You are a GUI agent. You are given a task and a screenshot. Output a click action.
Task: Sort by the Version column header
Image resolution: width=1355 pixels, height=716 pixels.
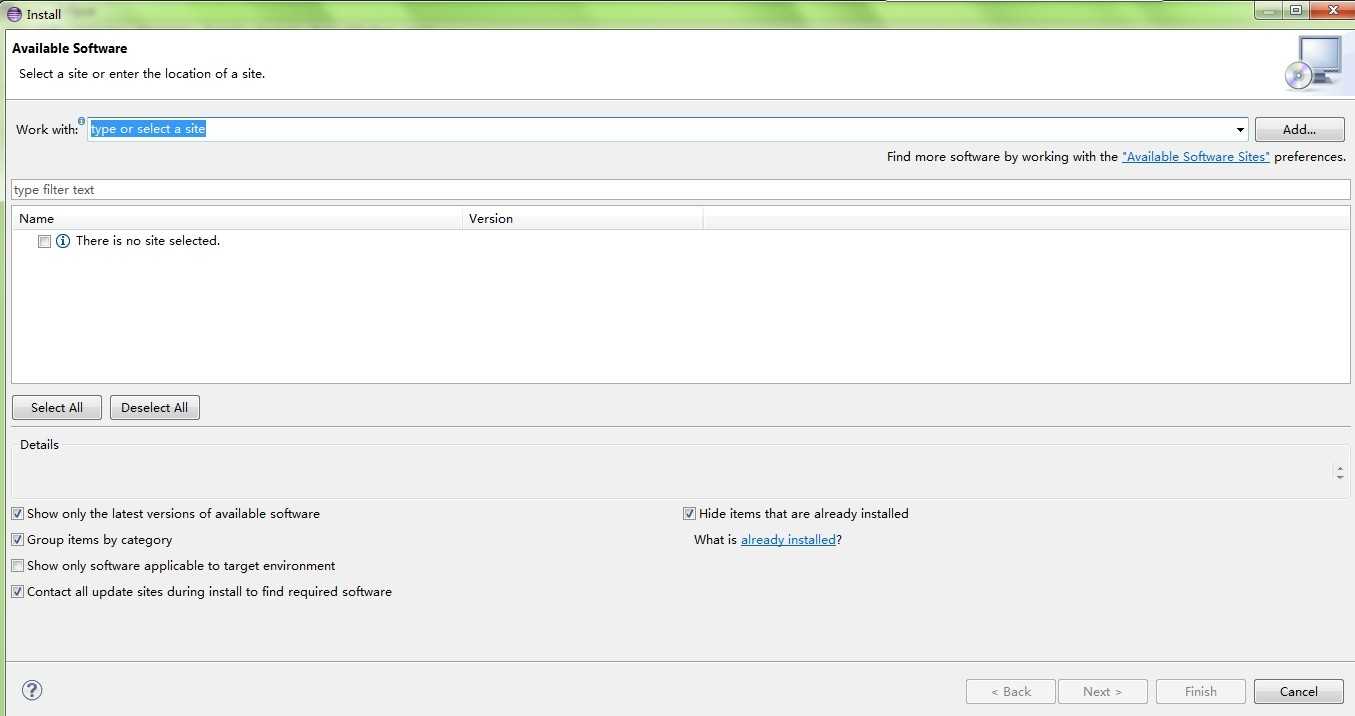click(583, 219)
